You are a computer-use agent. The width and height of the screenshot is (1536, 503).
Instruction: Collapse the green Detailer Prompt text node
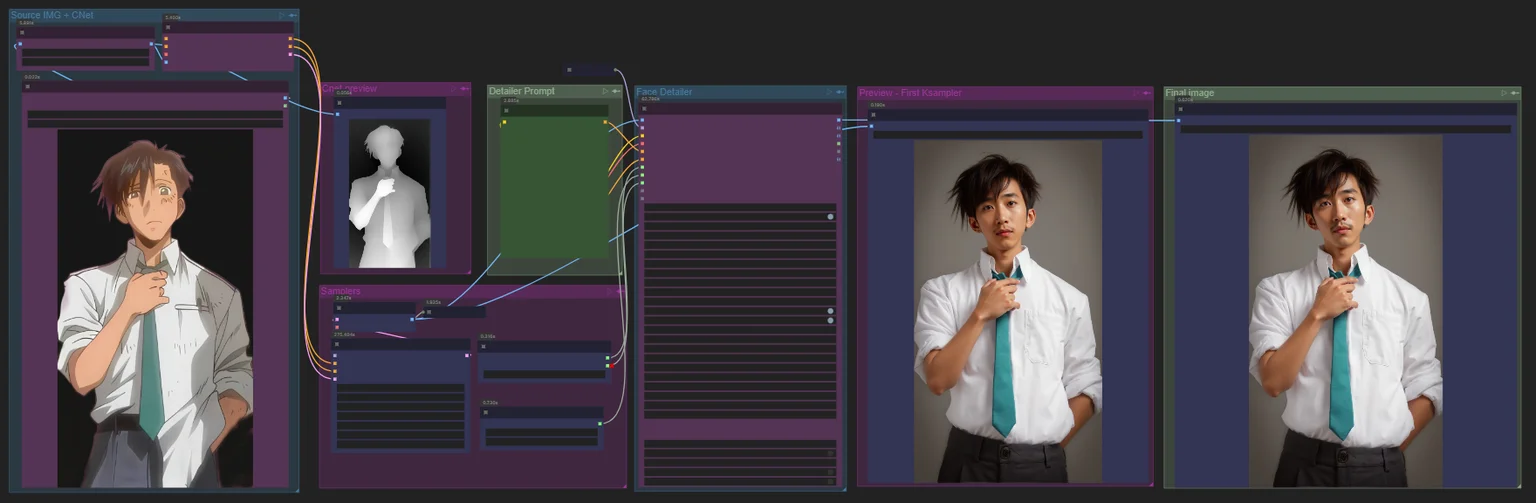click(x=507, y=110)
